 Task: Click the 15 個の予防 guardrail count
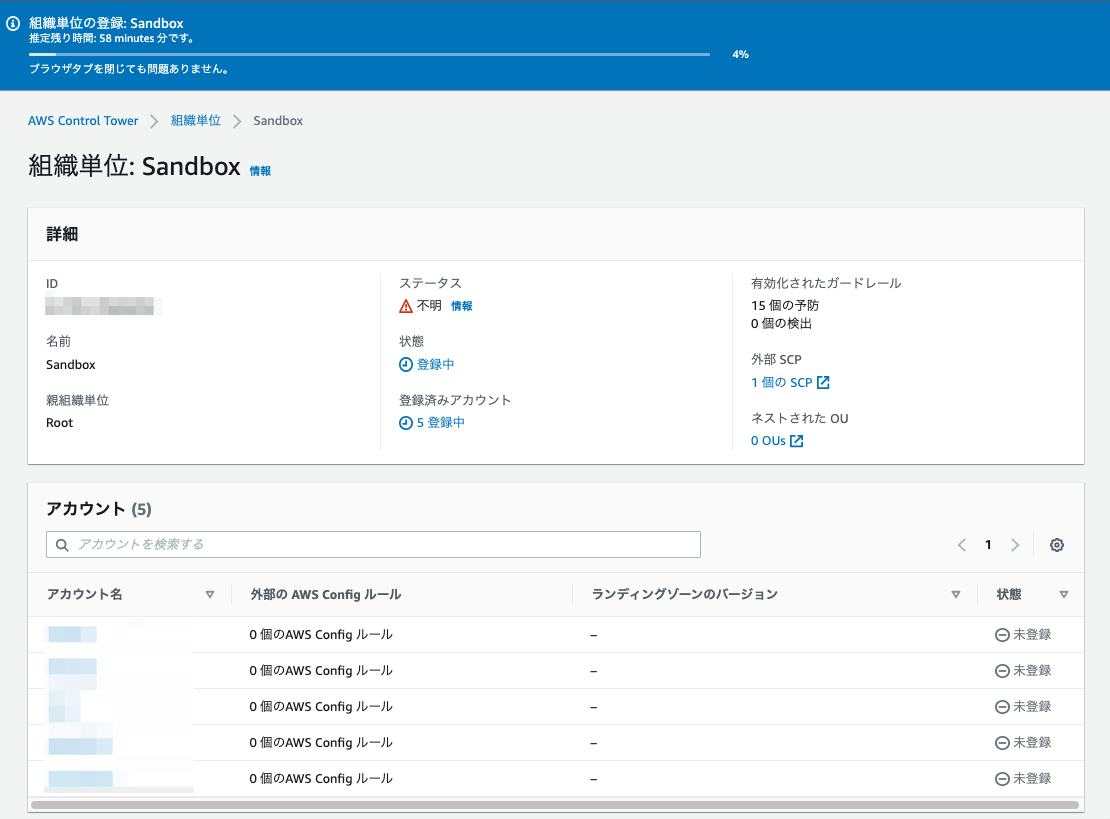(785, 305)
